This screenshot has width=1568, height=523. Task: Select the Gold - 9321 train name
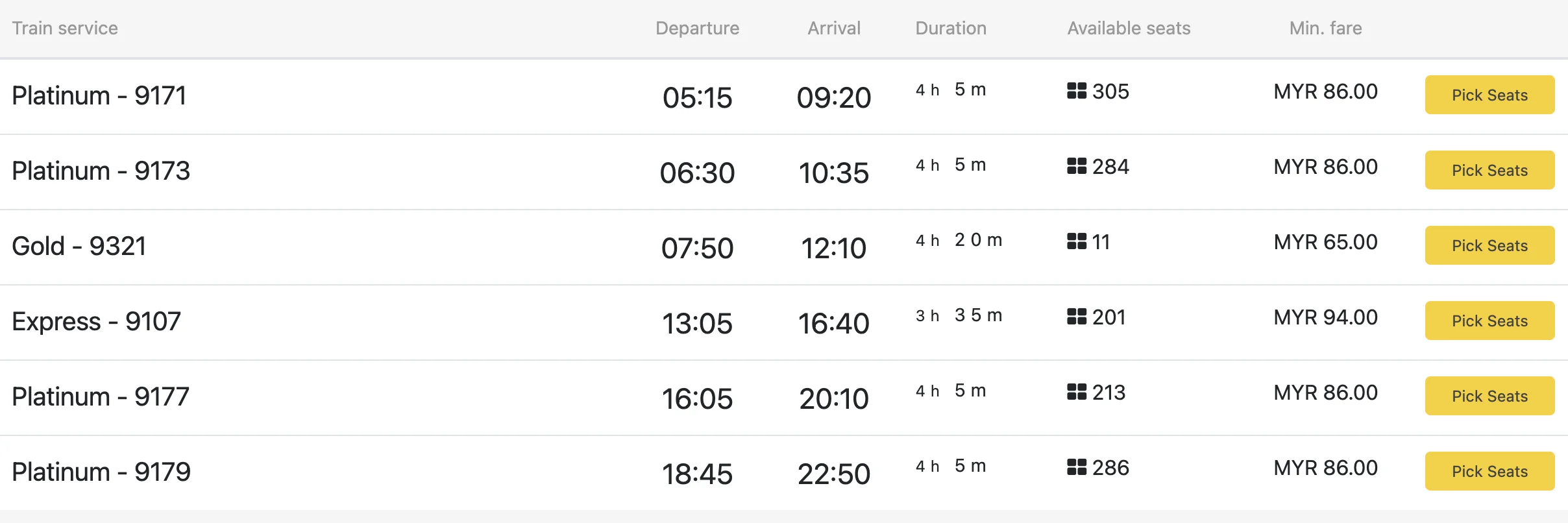[79, 246]
